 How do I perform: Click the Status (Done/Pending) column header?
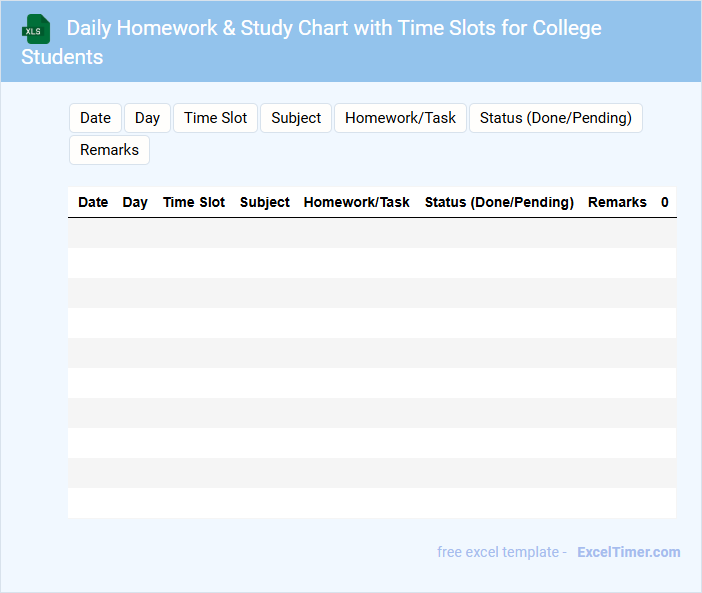click(x=499, y=202)
